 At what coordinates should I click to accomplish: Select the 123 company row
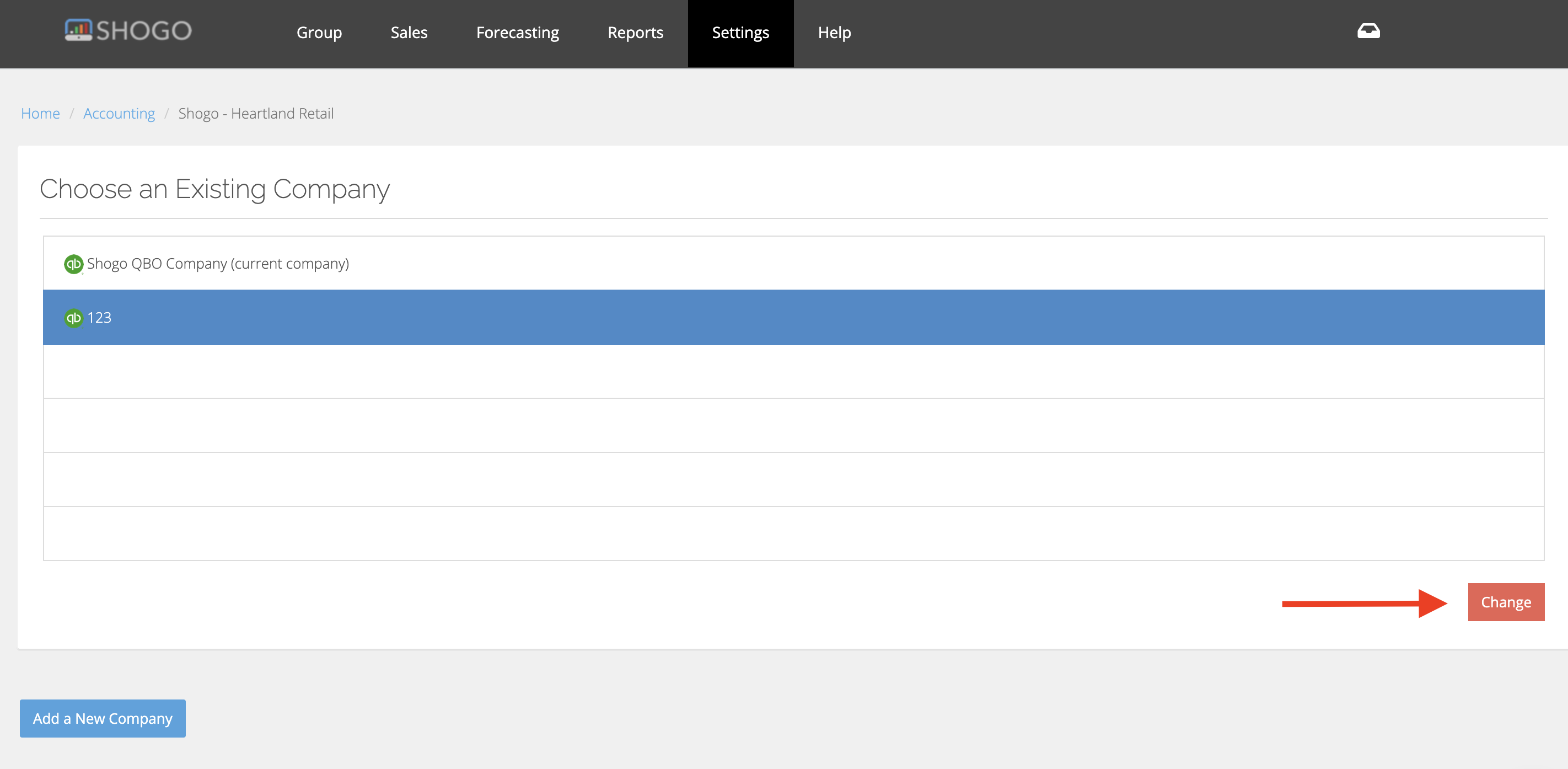(794, 317)
